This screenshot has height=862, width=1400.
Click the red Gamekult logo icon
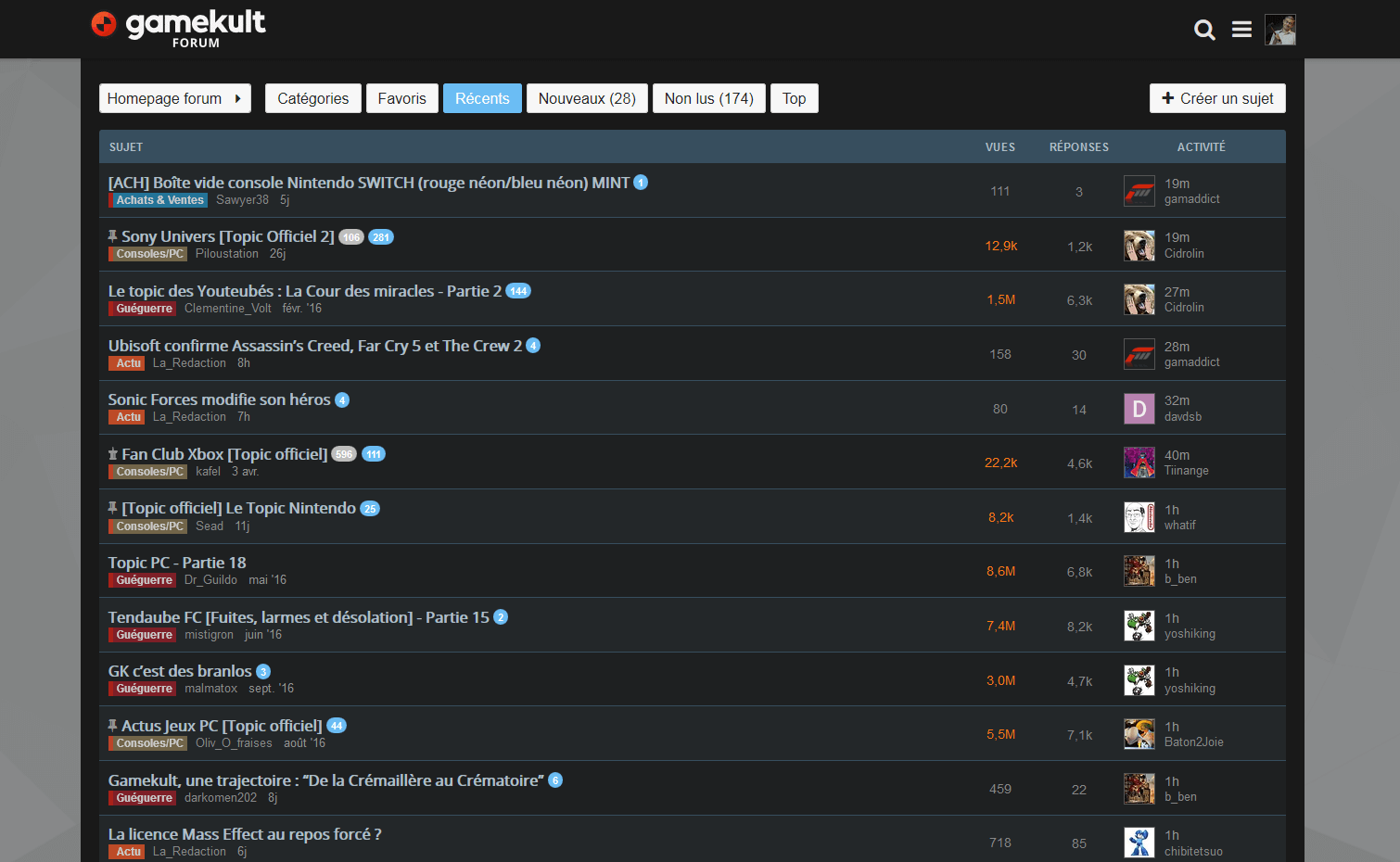click(x=103, y=27)
